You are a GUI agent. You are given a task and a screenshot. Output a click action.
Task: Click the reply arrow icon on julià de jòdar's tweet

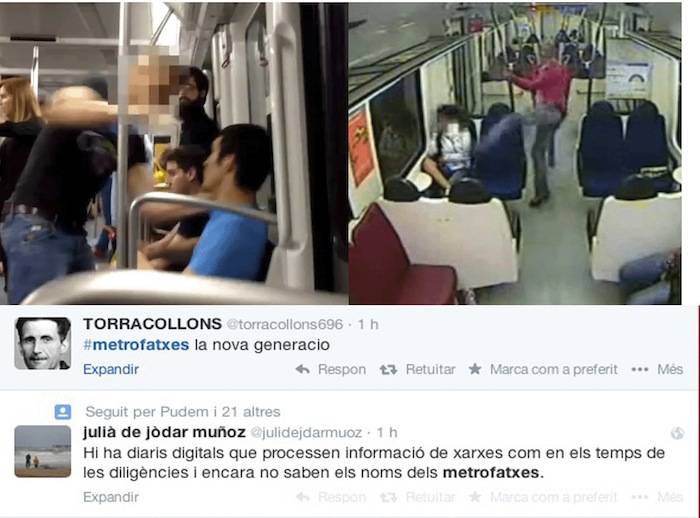point(303,497)
